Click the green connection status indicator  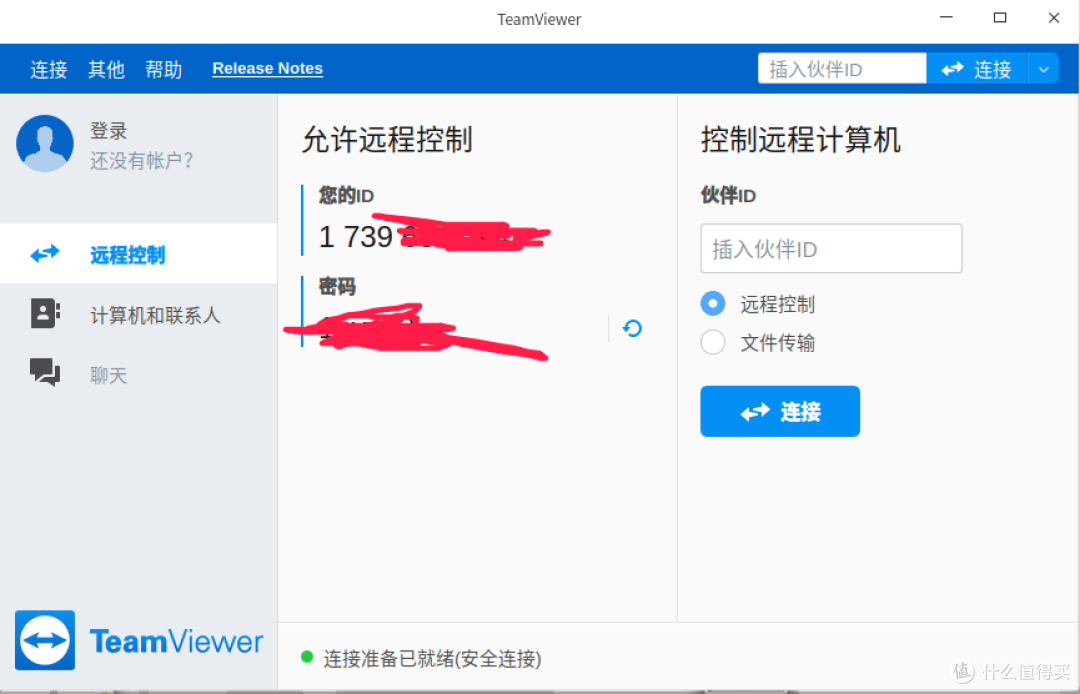(307, 657)
